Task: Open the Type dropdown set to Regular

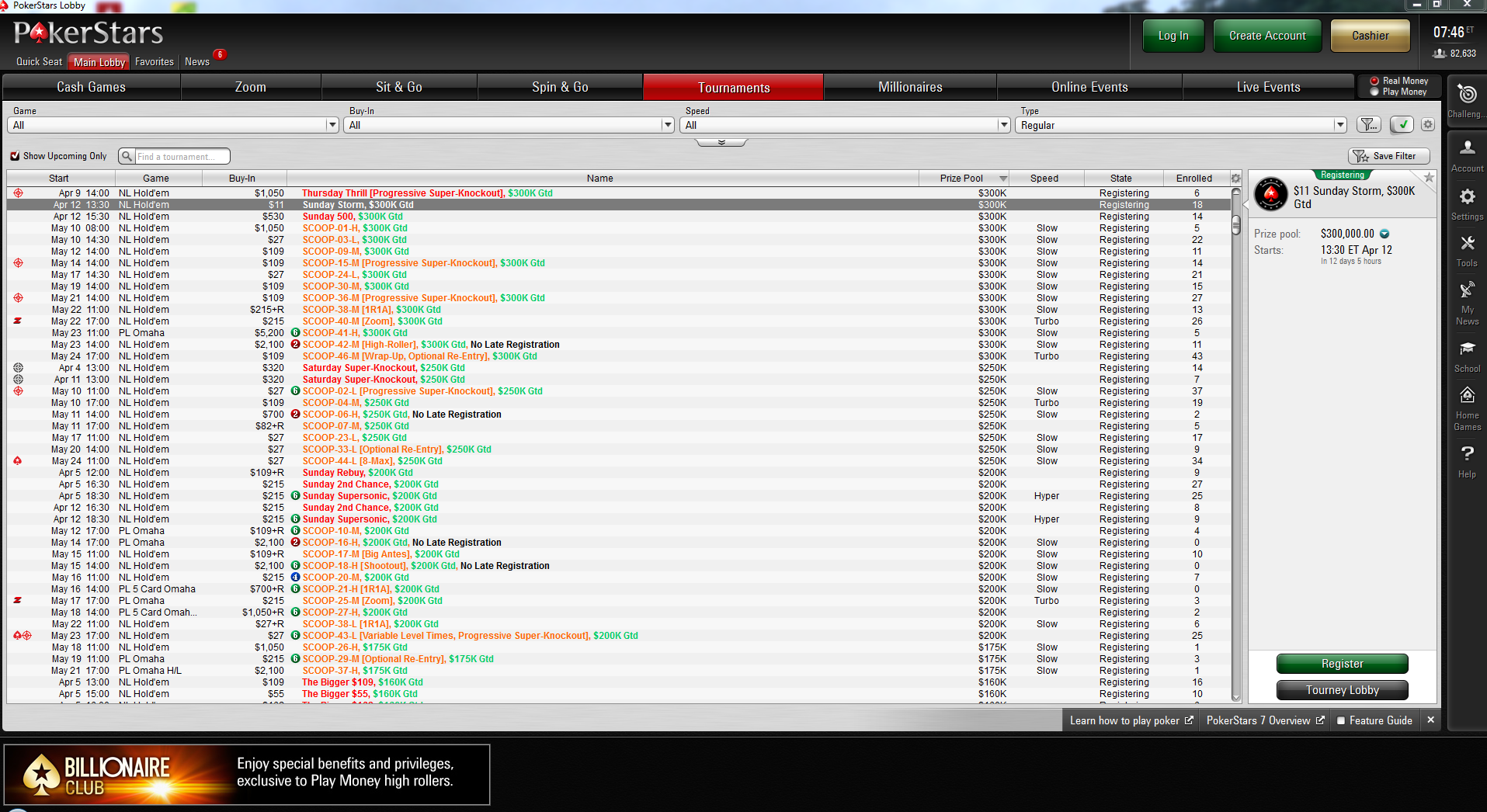Action: (x=1181, y=125)
